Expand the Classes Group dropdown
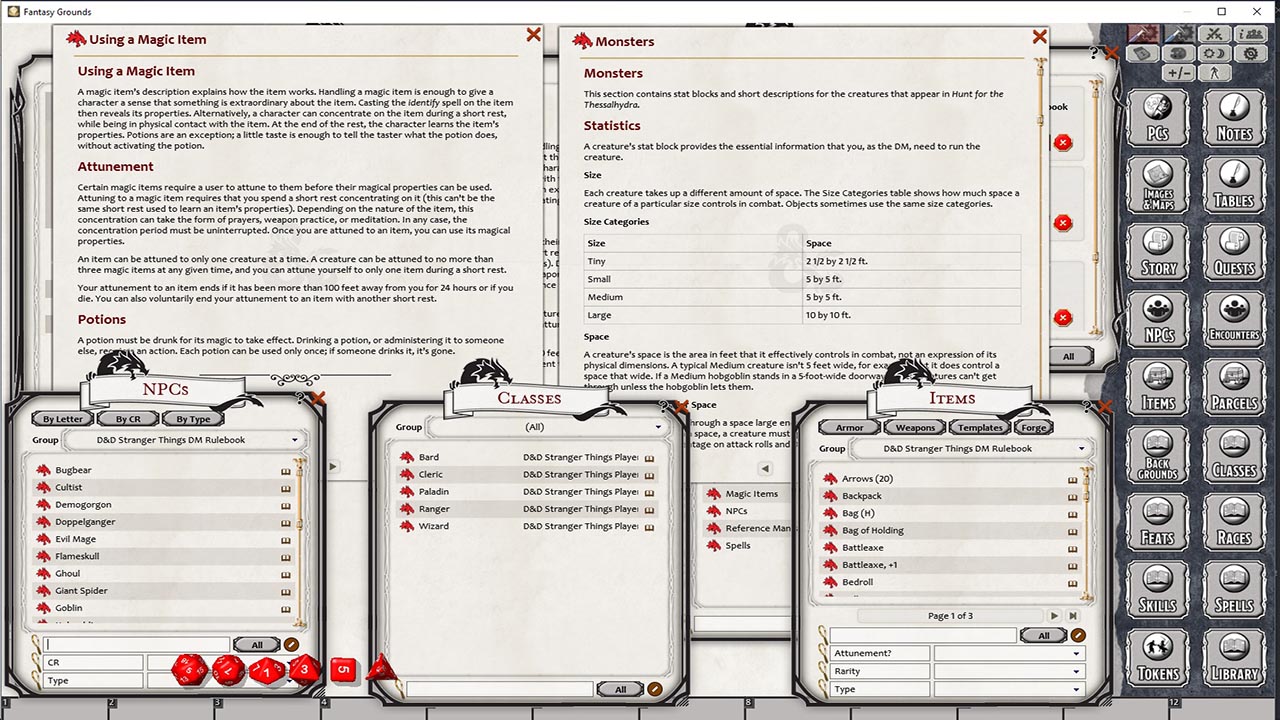The height and width of the screenshot is (720, 1280). point(547,427)
